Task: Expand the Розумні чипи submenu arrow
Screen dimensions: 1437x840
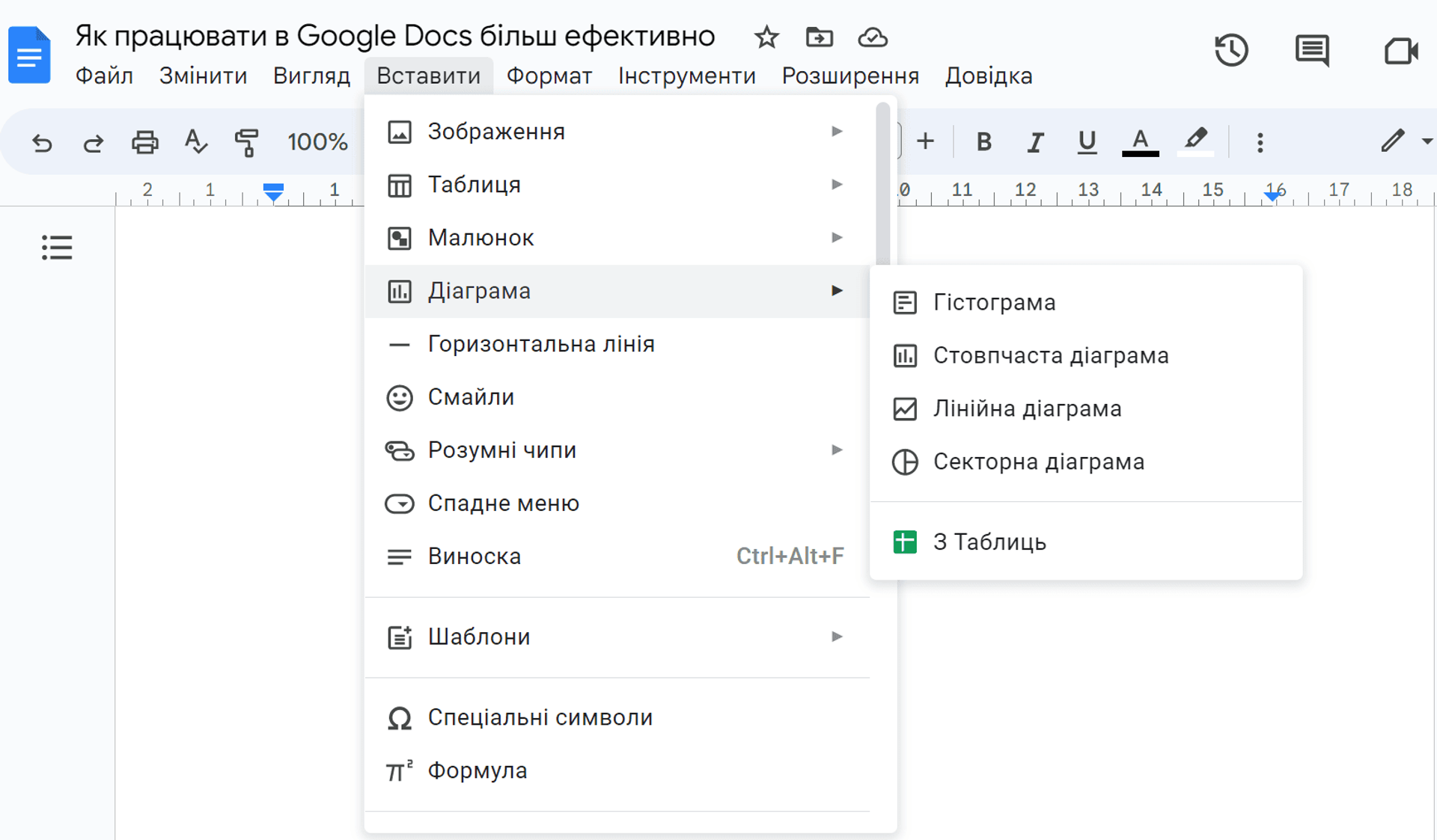Action: tap(837, 450)
